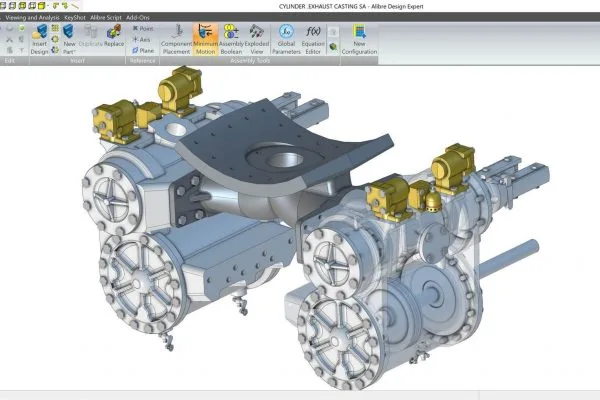Open the Exploded View tool
This screenshot has height=400, width=600.
tap(257, 39)
